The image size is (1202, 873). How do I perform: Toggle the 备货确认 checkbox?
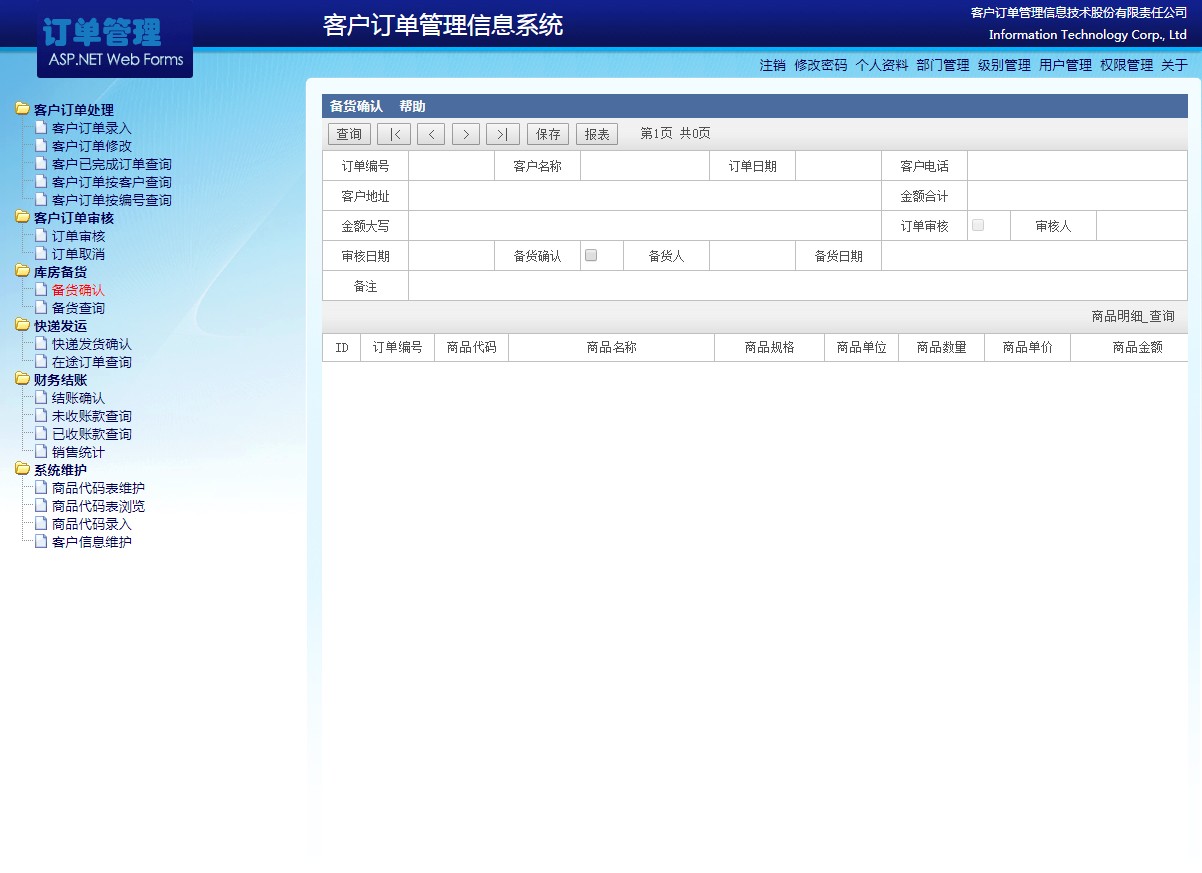tap(591, 255)
